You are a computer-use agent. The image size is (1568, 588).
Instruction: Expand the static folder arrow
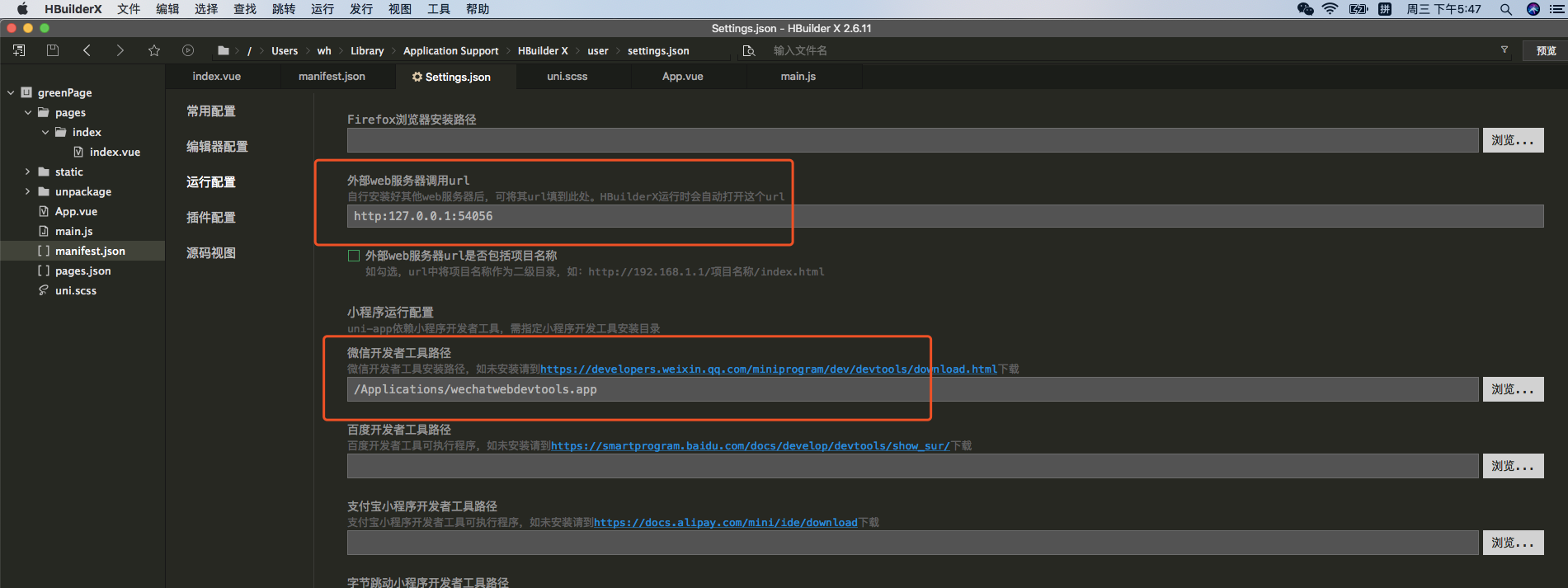(28, 172)
